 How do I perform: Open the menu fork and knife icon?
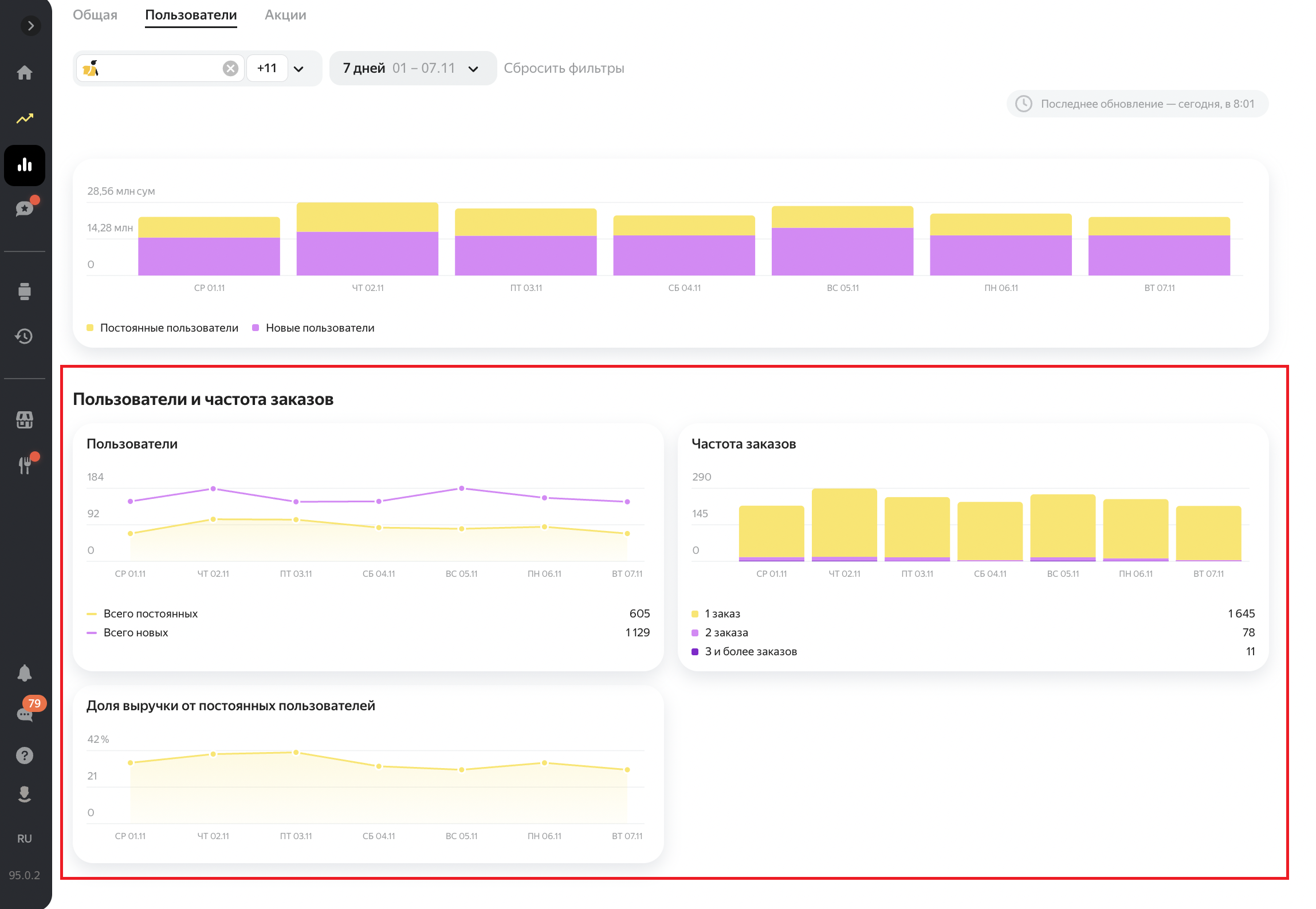pyautogui.click(x=25, y=465)
